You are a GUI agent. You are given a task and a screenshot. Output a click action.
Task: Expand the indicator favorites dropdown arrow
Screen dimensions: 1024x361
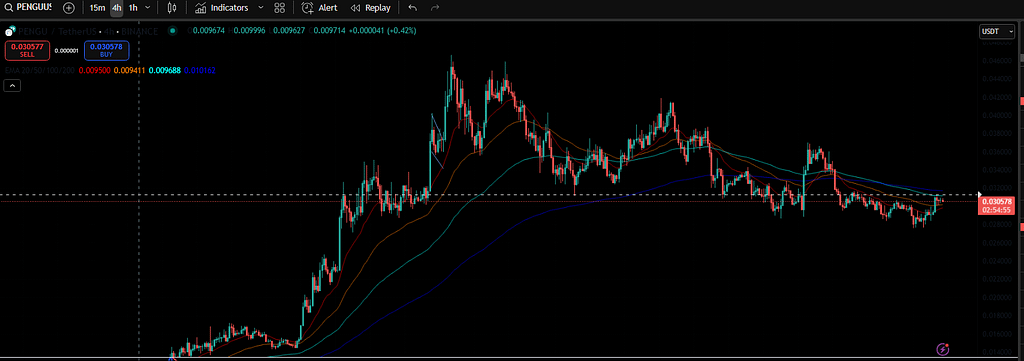pyautogui.click(x=261, y=8)
